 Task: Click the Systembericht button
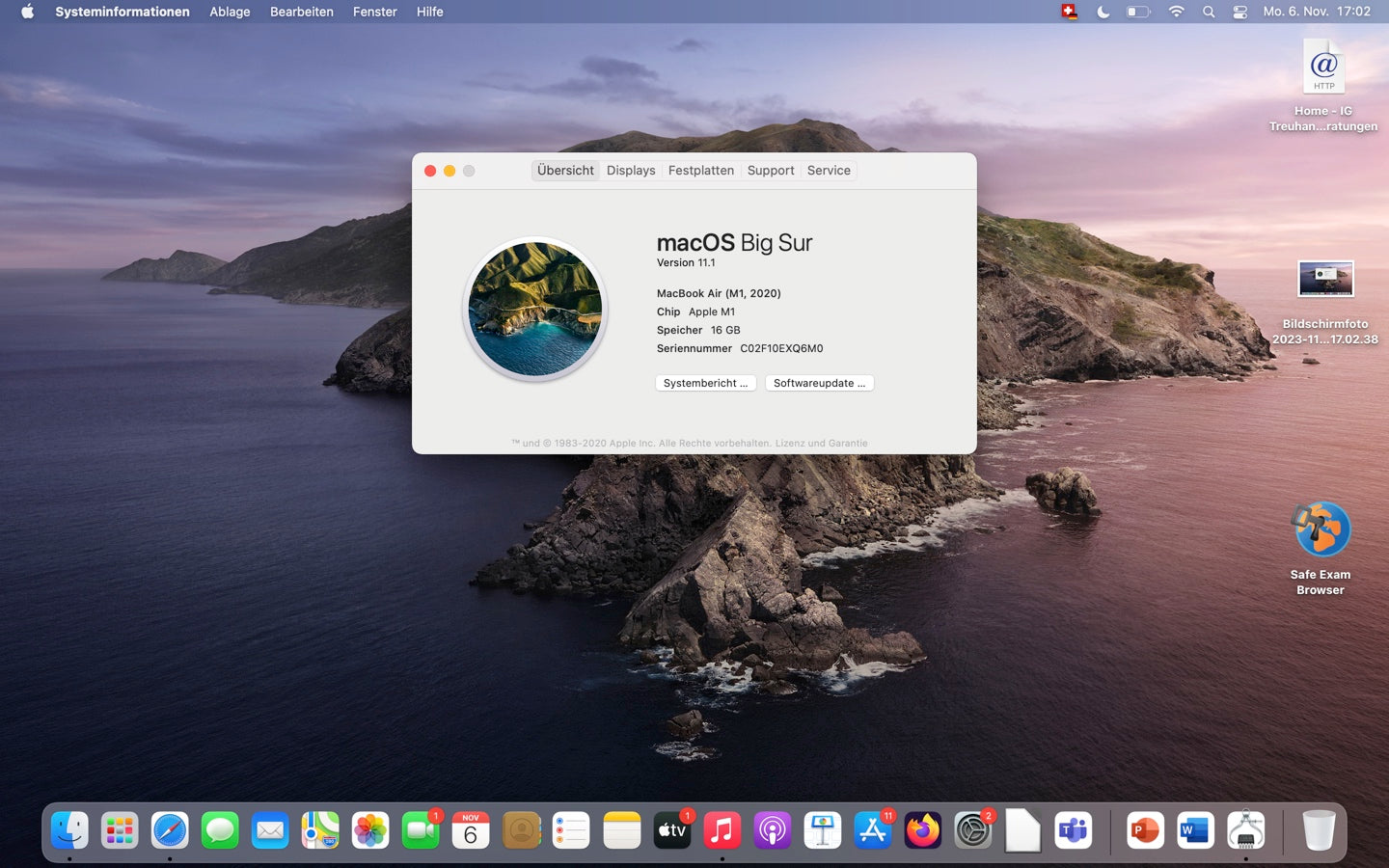705,383
